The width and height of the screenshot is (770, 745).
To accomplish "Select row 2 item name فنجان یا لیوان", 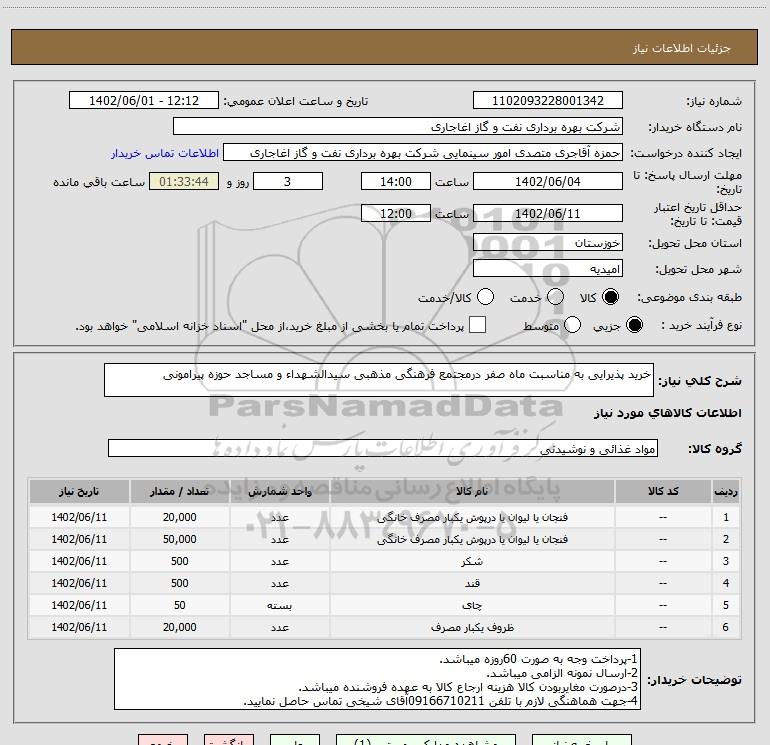I will coord(472,539).
